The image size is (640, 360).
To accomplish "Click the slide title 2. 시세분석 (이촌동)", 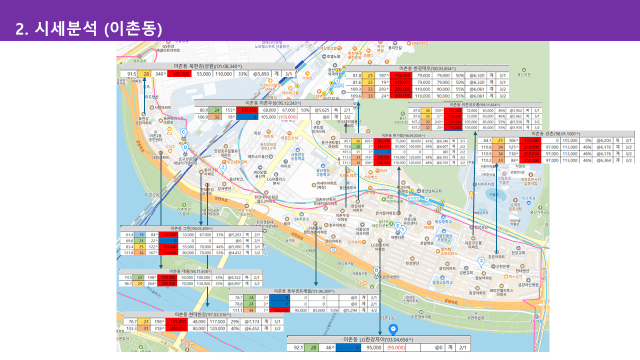I will 89,29.
